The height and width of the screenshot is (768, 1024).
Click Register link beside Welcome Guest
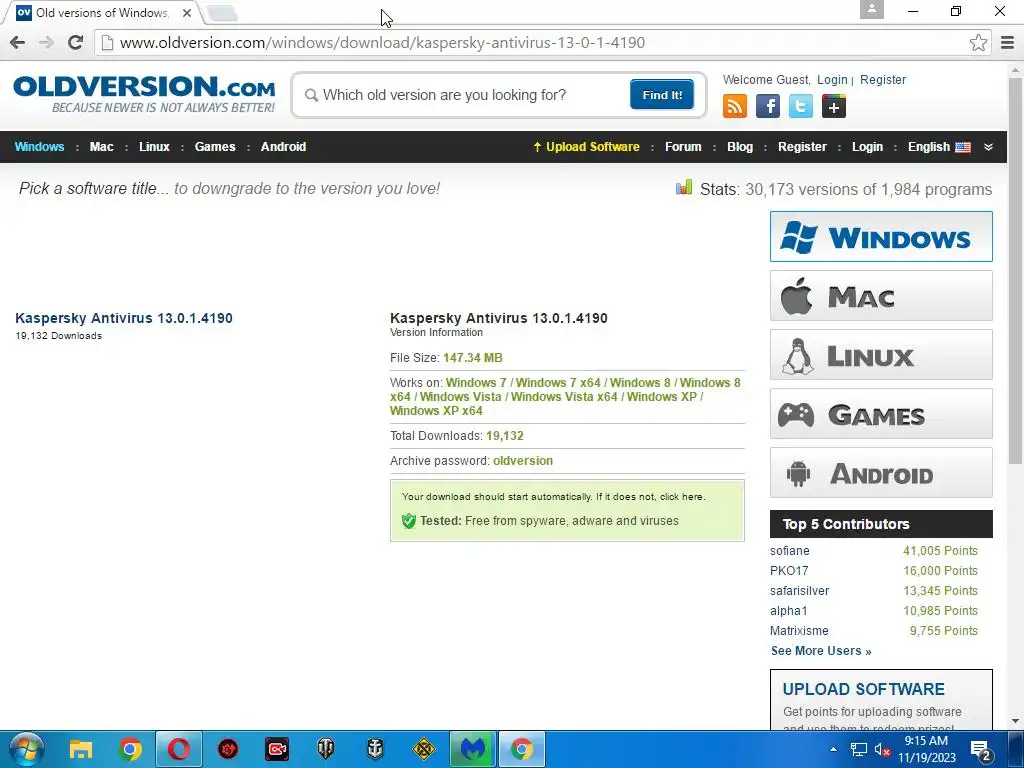(x=883, y=80)
